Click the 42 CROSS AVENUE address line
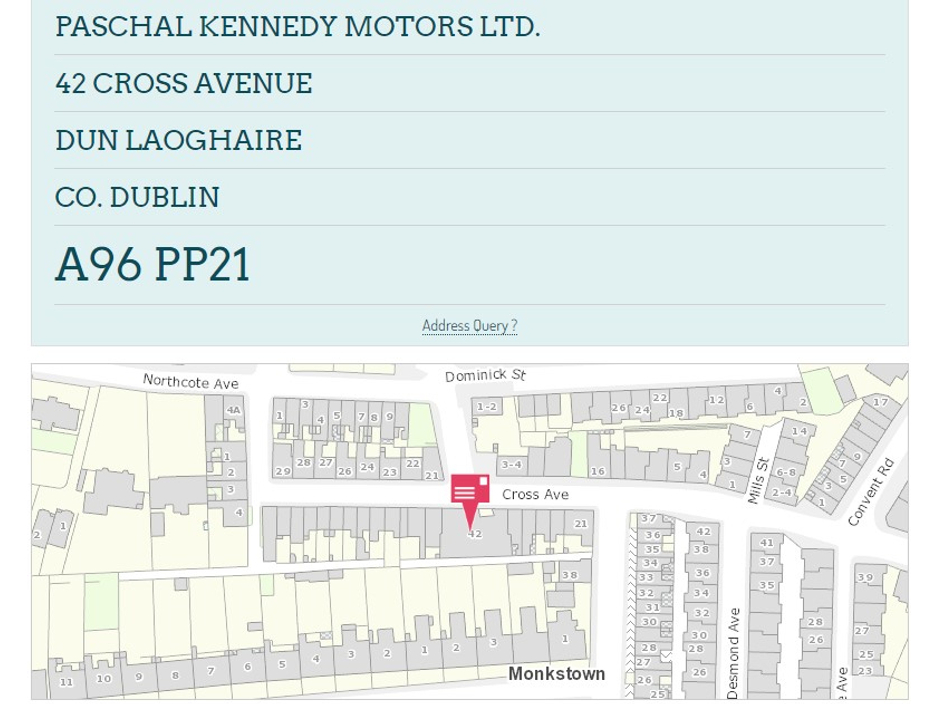Image resolution: width=938 pixels, height=704 pixels. [x=185, y=84]
